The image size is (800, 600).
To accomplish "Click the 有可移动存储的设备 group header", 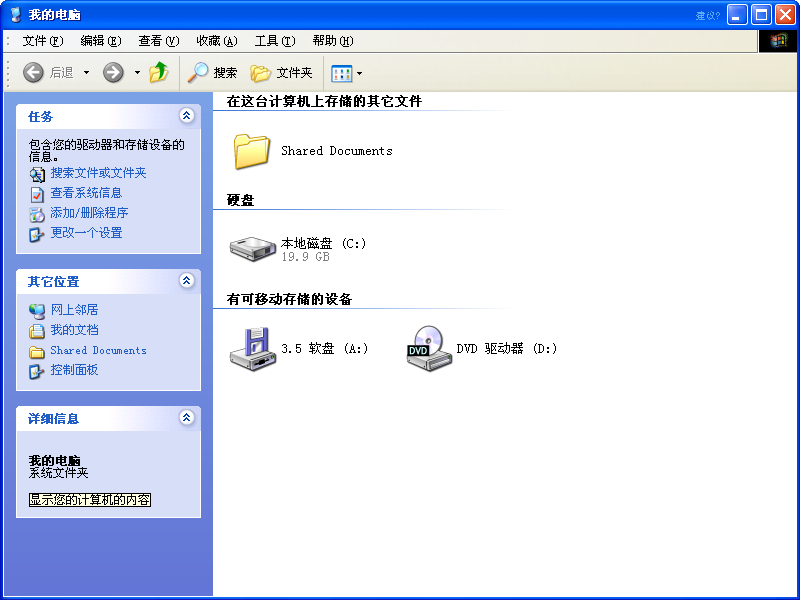I will point(289,299).
